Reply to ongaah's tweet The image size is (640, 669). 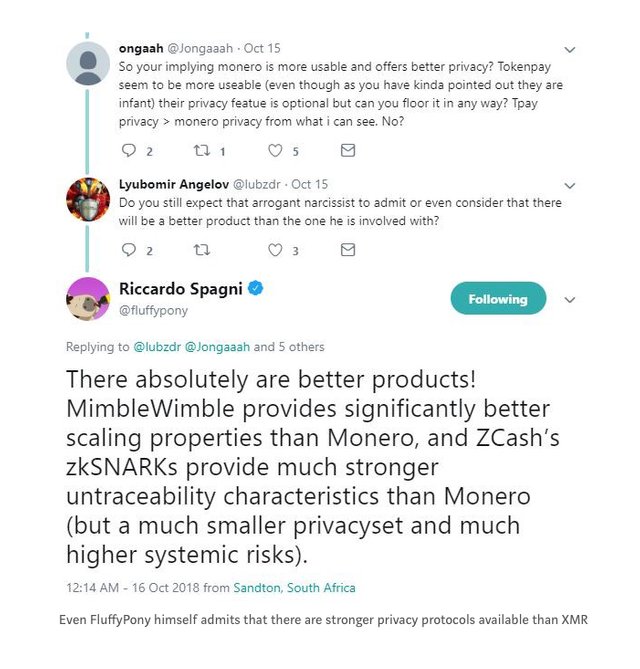pos(128,151)
